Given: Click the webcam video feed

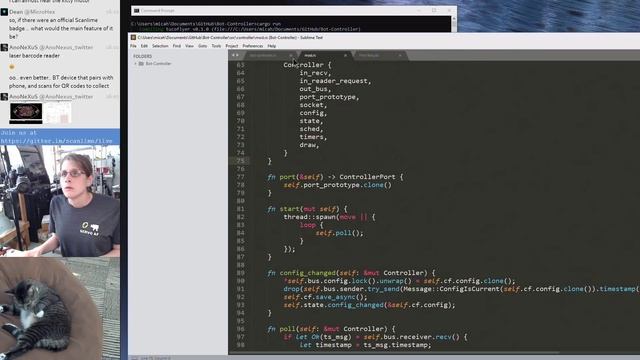Looking at the screenshot, I should (x=60, y=201).
